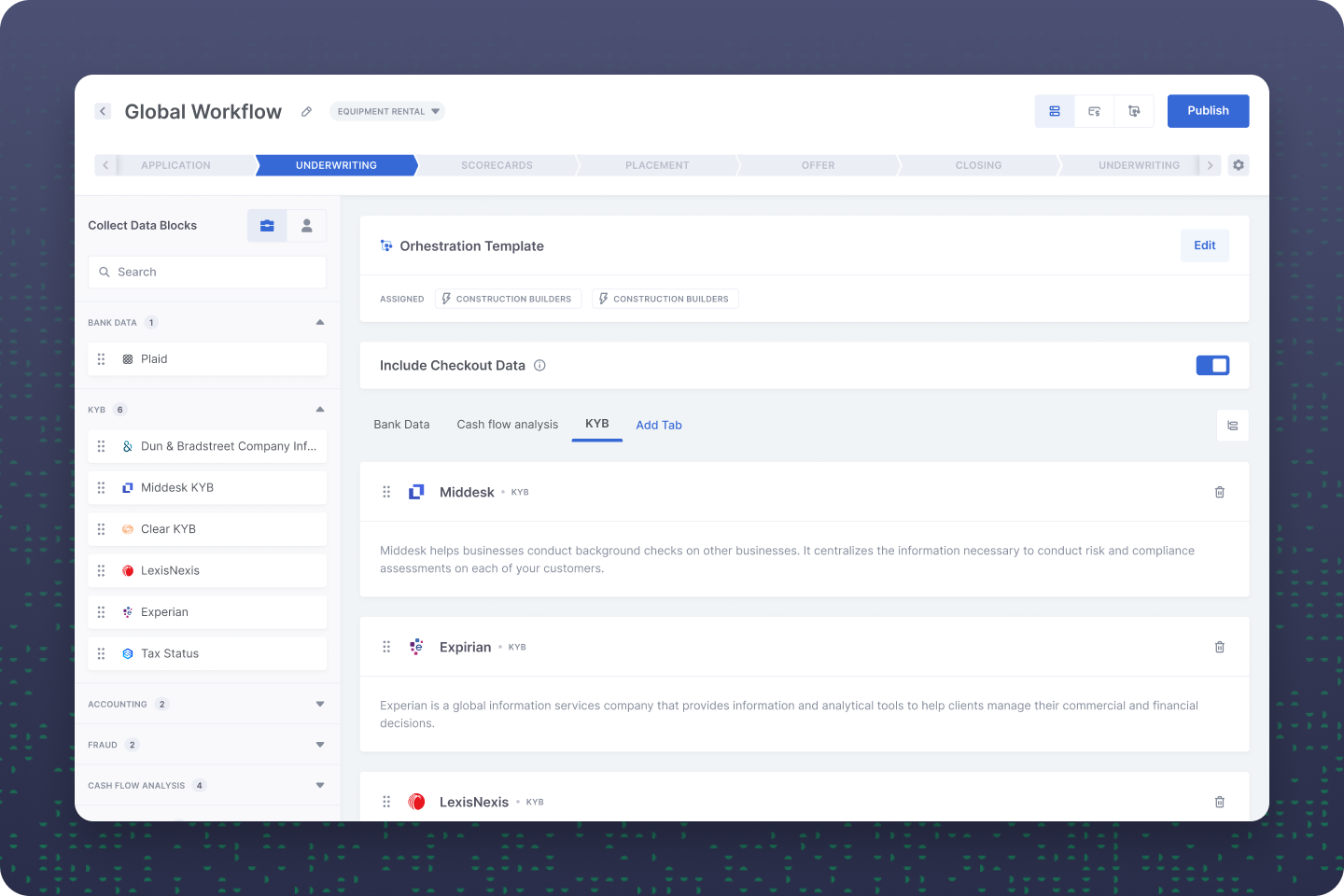1344x896 pixels.
Task: Select the third view mode icon beside Publish
Action: 1134,111
